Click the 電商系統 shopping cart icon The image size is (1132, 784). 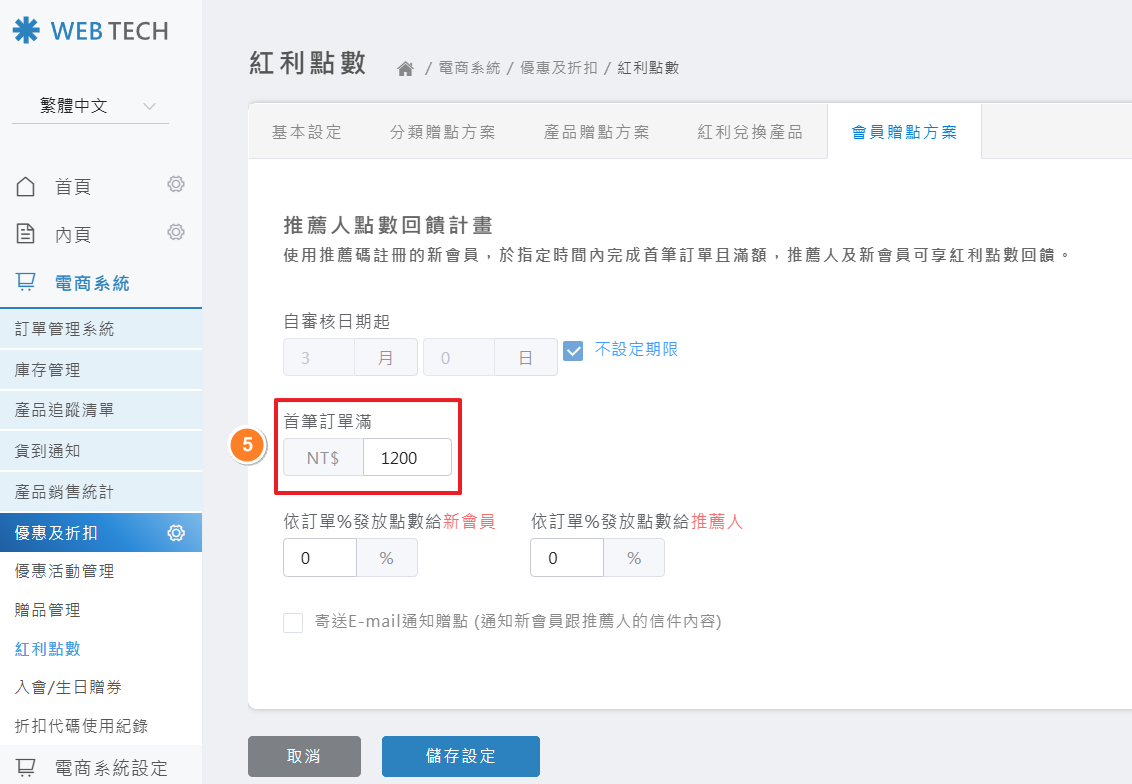pos(27,283)
